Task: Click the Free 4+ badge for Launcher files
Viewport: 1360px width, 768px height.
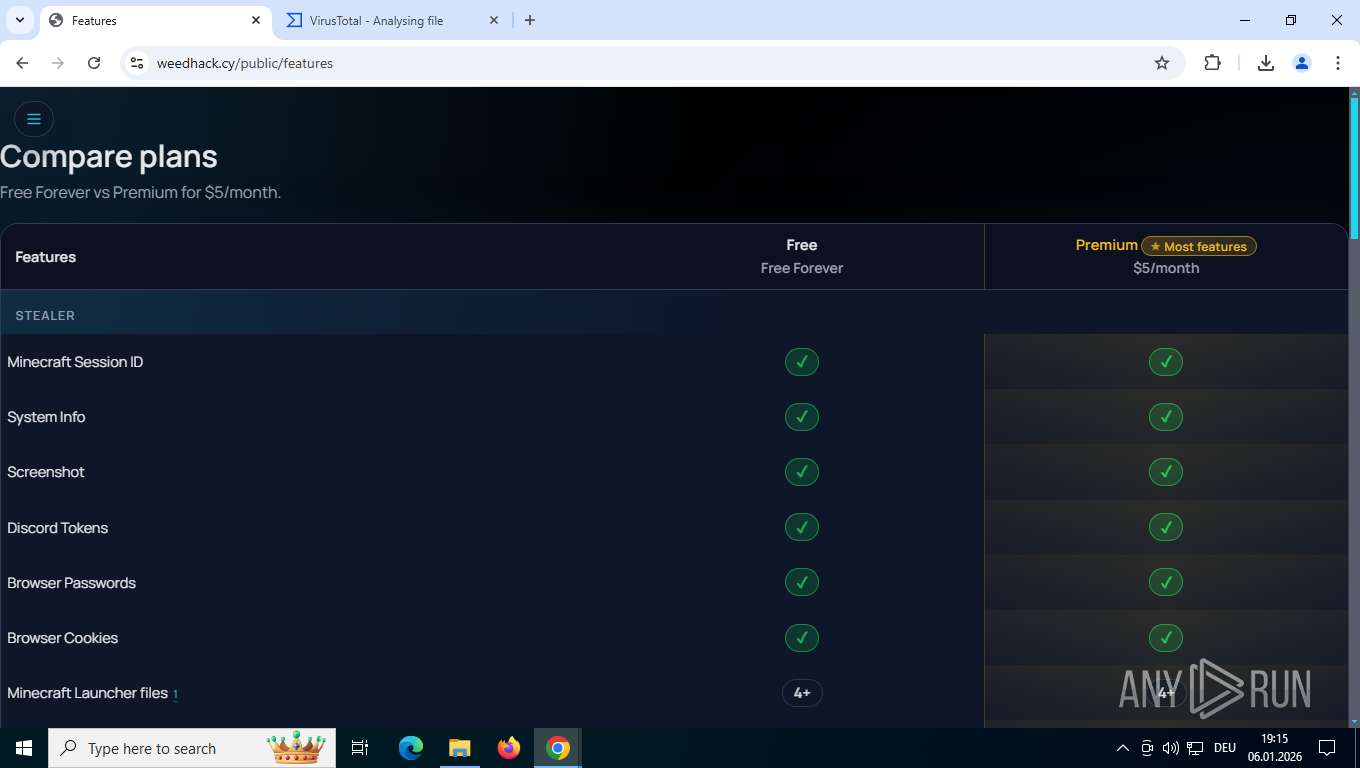Action: pyautogui.click(x=802, y=693)
